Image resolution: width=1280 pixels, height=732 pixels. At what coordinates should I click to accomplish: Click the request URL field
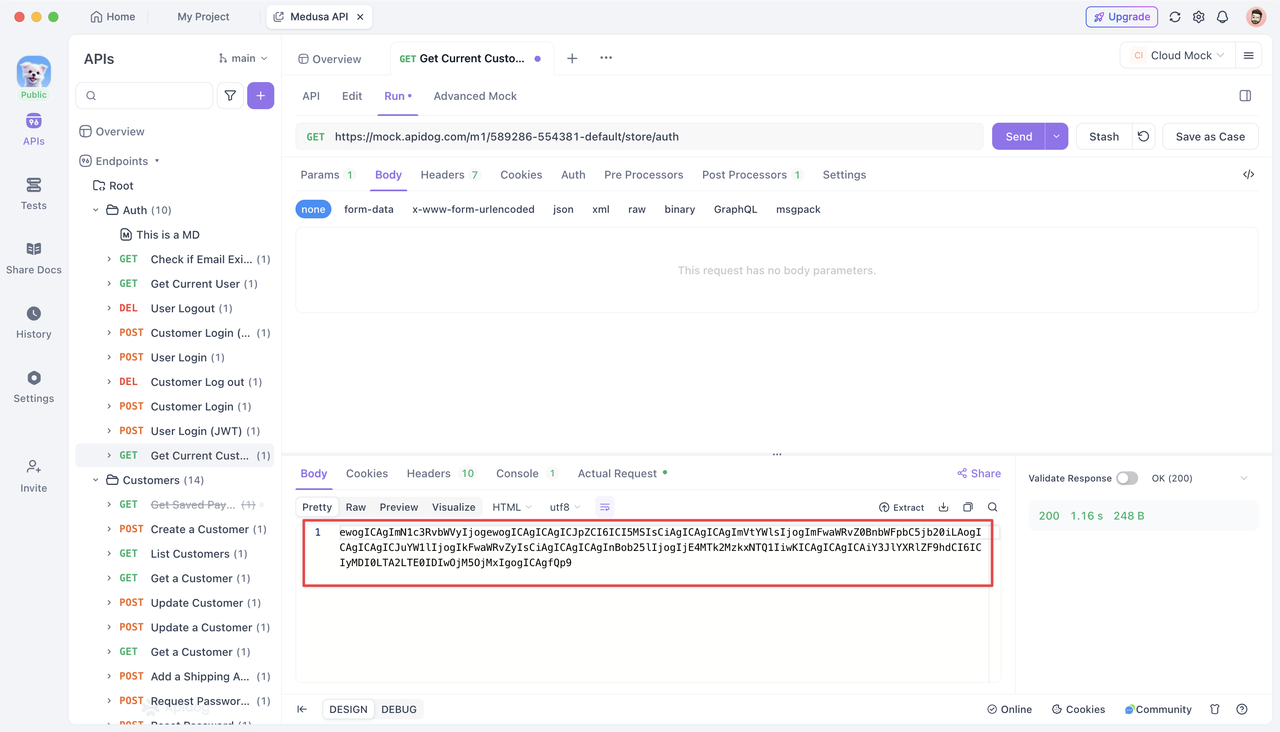pyautogui.click(x=639, y=137)
